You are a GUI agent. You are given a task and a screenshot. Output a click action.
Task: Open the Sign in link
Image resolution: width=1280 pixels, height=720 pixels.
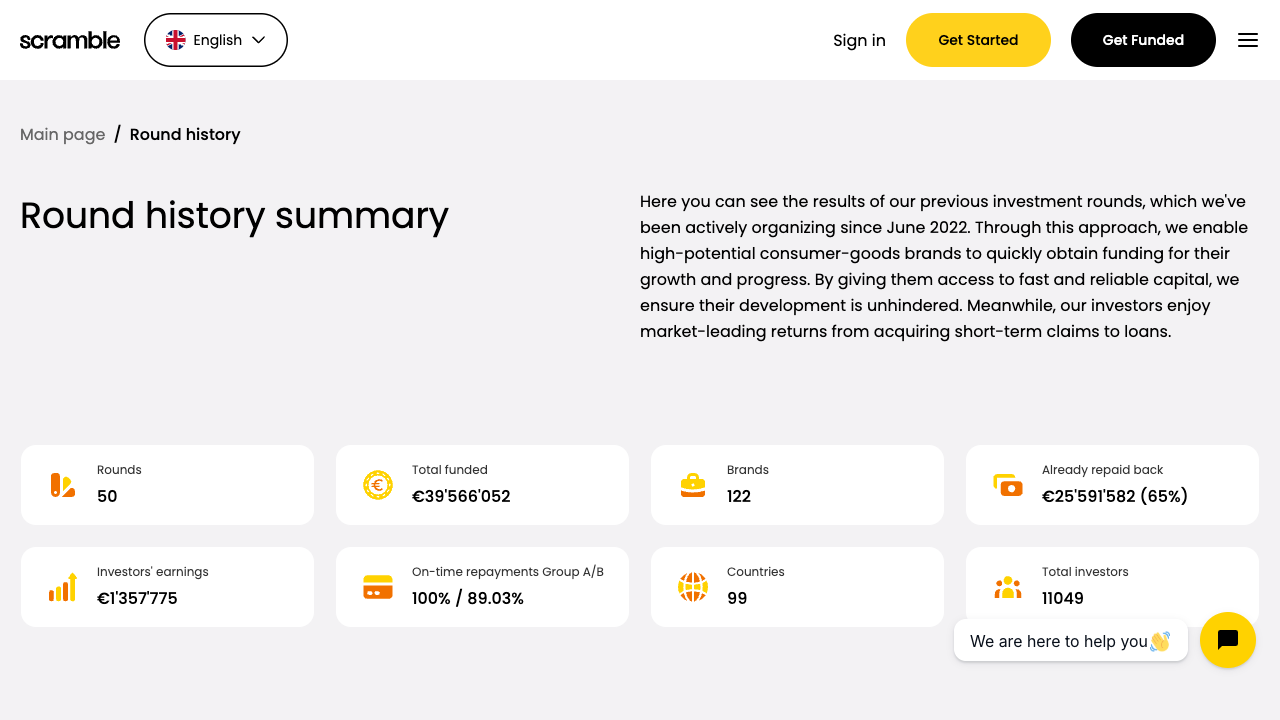859,40
